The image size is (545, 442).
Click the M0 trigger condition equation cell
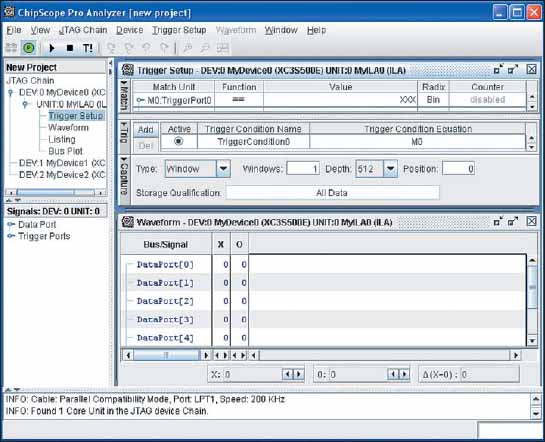pyautogui.click(x=417, y=142)
